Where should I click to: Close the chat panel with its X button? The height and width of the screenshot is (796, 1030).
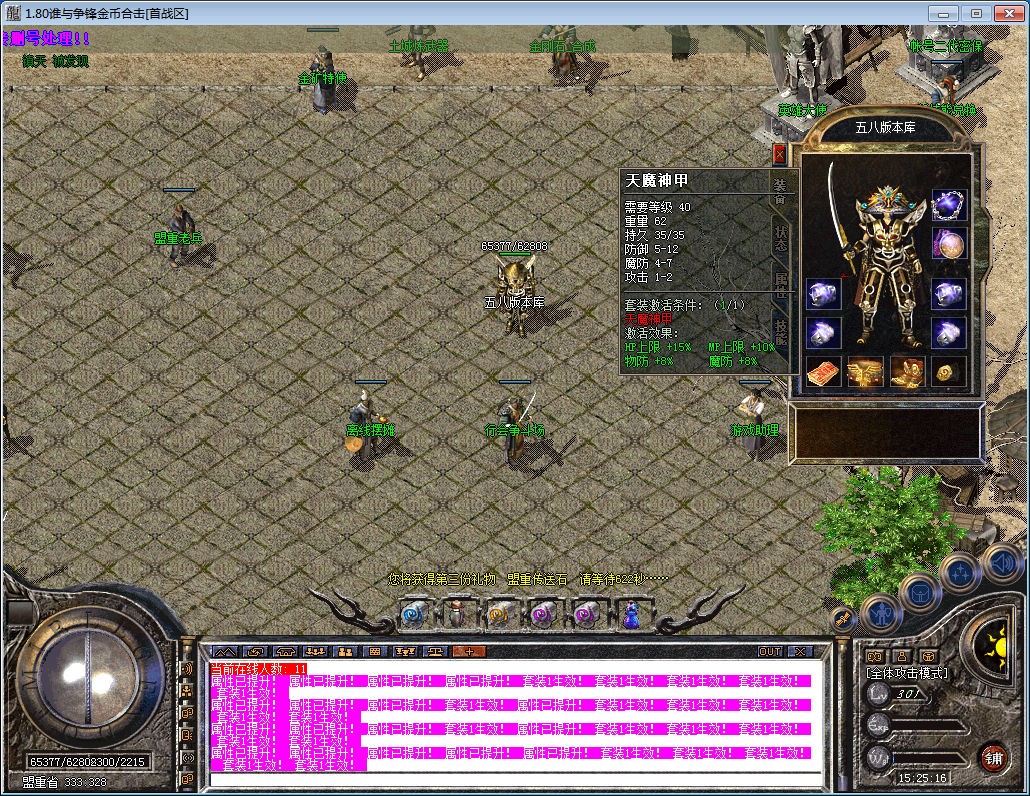click(800, 652)
